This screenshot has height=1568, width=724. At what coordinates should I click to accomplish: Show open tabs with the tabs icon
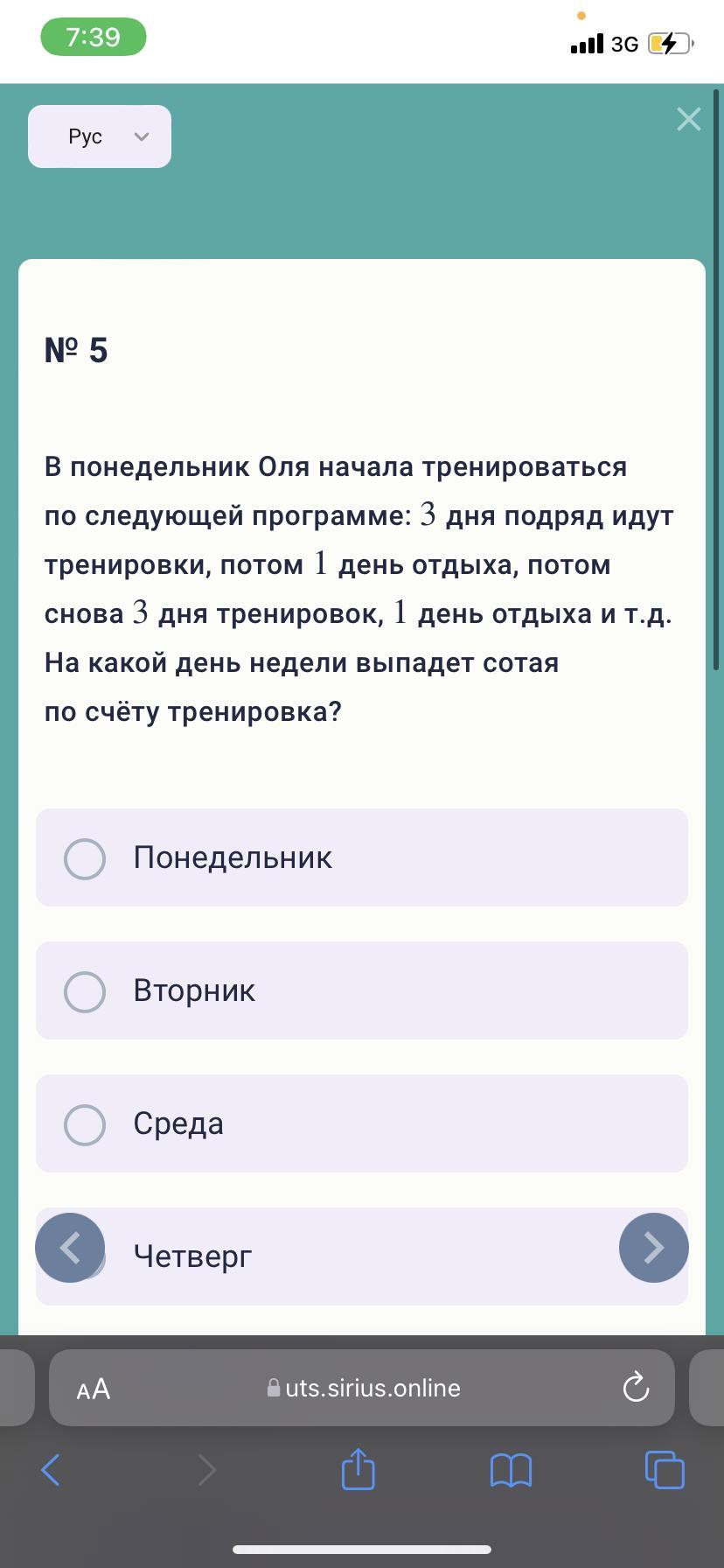tap(665, 1469)
